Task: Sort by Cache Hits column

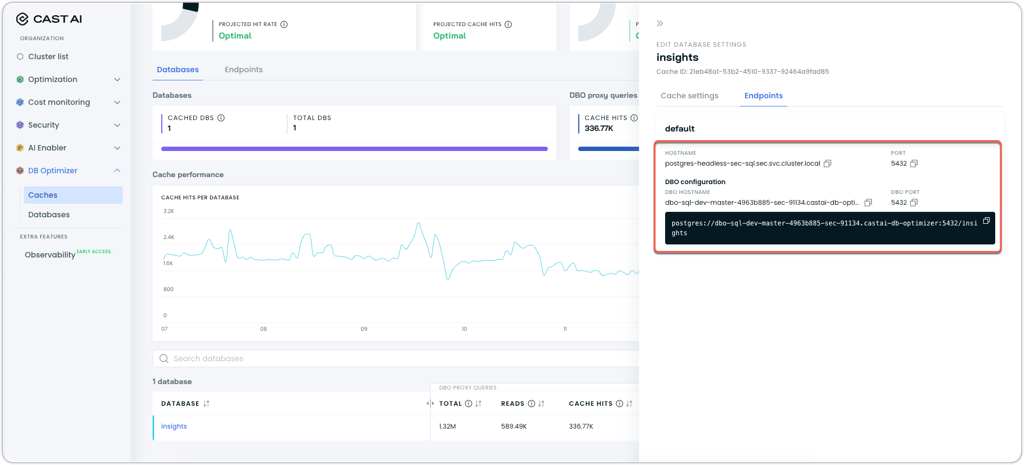Action: (629, 404)
